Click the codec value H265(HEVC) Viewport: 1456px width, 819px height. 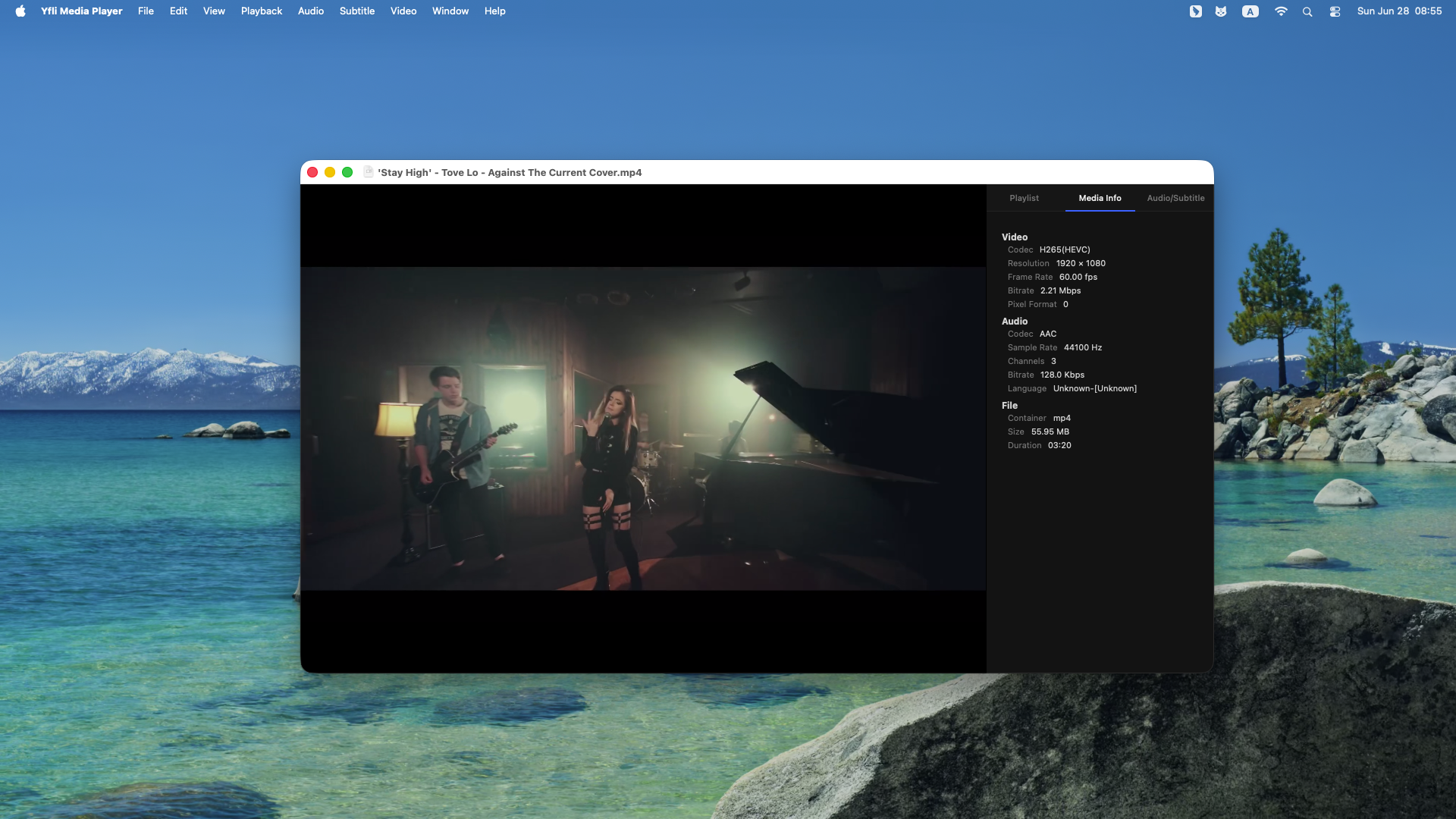coord(1065,249)
